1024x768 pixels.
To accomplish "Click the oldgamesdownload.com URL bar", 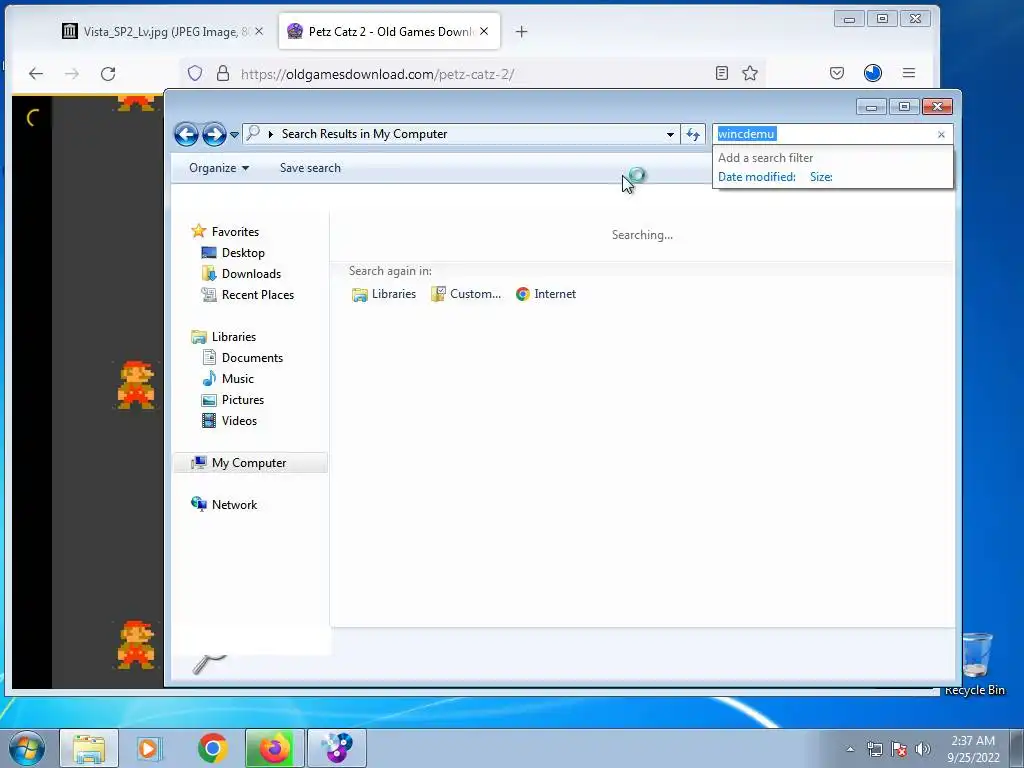I will click(473, 74).
